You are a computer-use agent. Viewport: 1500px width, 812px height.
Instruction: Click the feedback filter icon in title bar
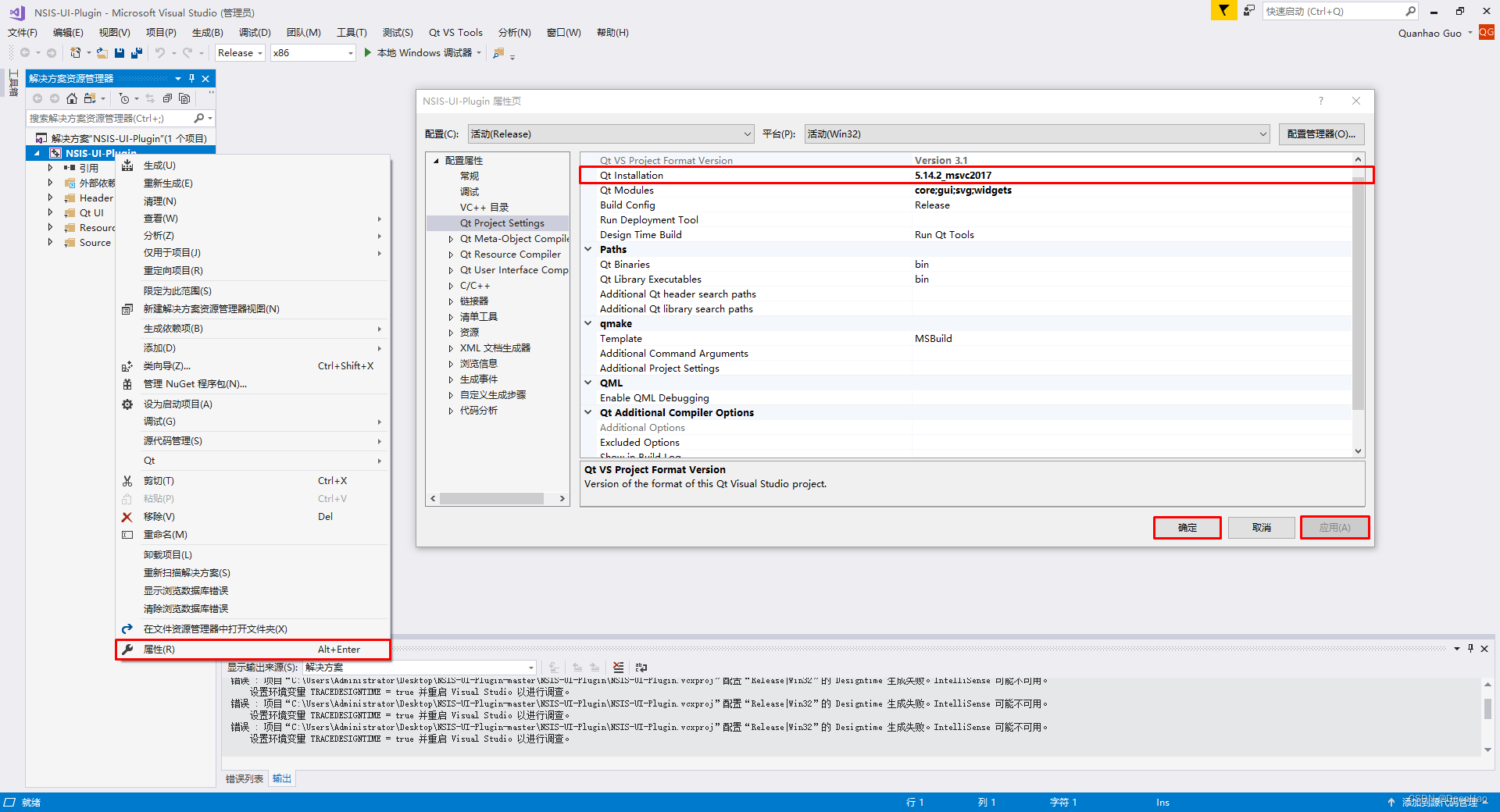pyautogui.click(x=1223, y=11)
